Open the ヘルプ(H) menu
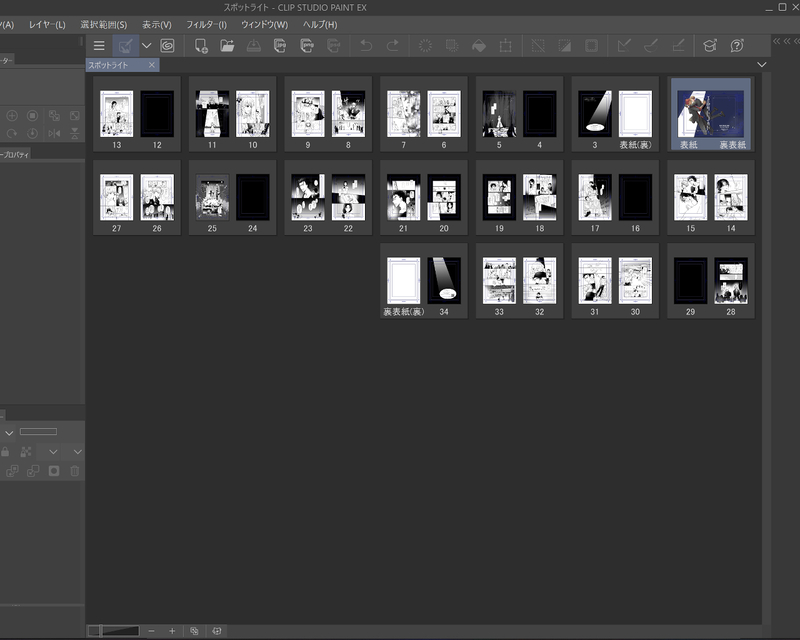The width and height of the screenshot is (800, 640). pyautogui.click(x=320, y=24)
